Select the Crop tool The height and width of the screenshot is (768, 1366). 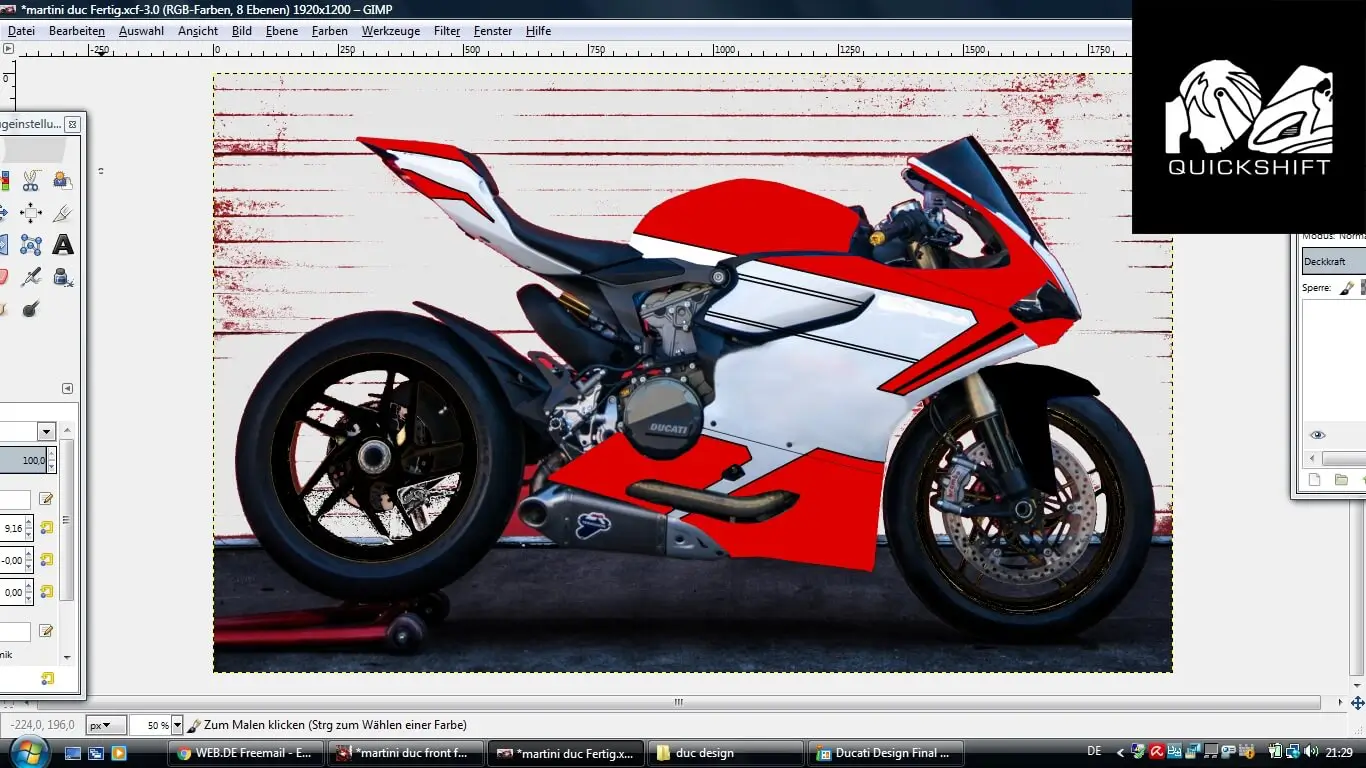coord(62,213)
